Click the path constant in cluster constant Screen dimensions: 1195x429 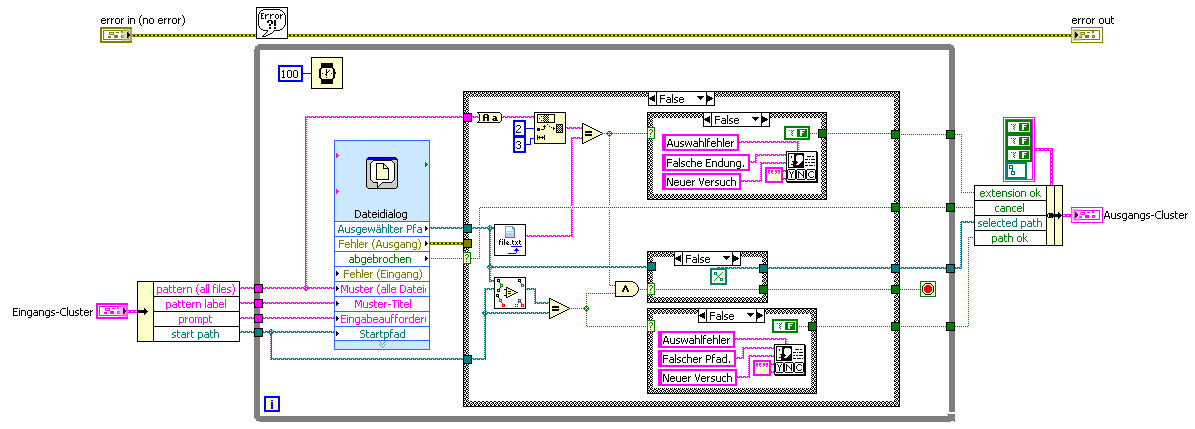[x=1016, y=170]
